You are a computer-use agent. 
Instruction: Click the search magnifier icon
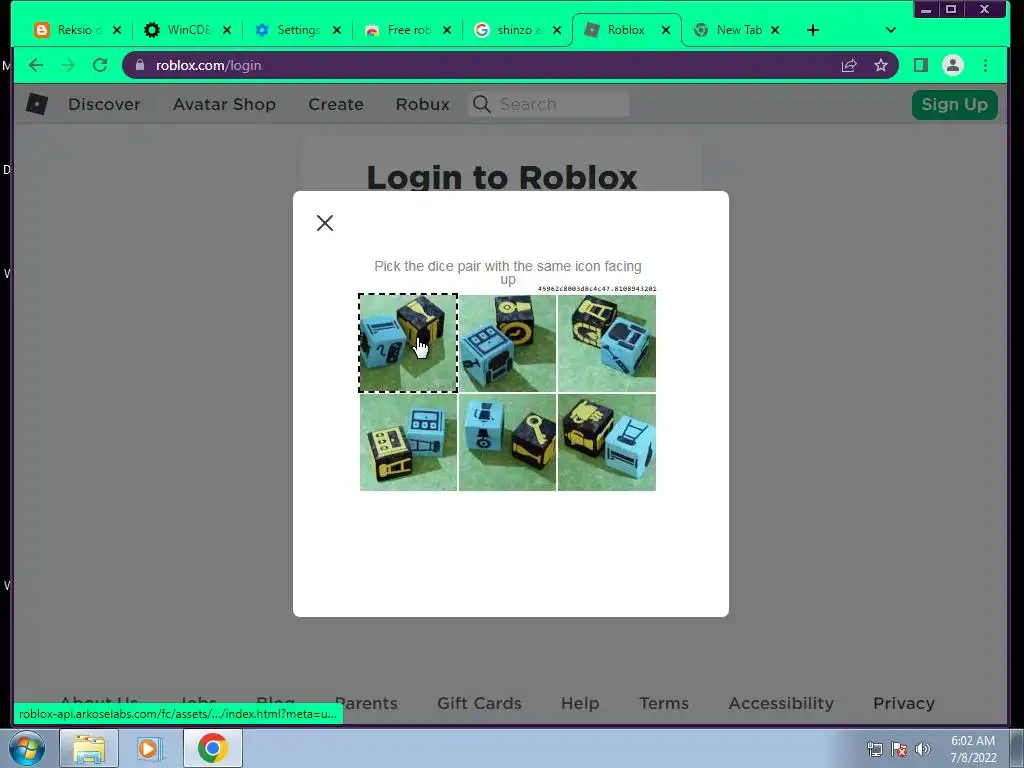(x=482, y=104)
